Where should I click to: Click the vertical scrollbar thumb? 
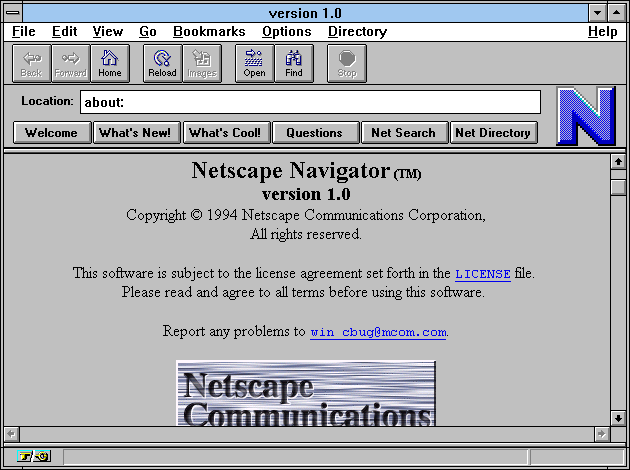(x=618, y=188)
